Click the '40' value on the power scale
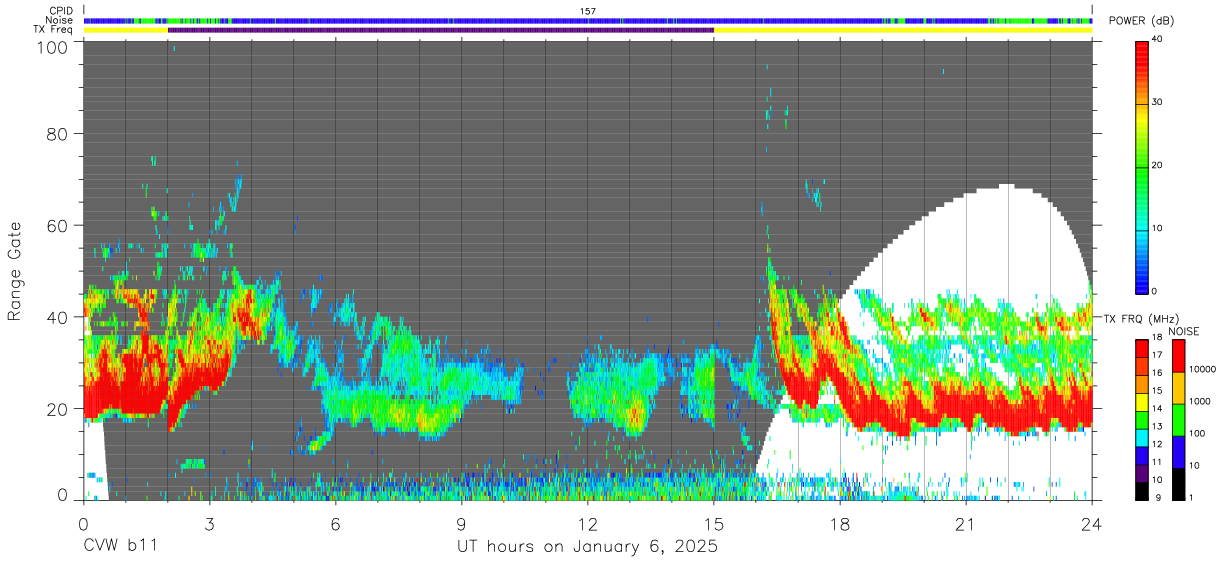The height and width of the screenshot is (567, 1228). click(1159, 39)
